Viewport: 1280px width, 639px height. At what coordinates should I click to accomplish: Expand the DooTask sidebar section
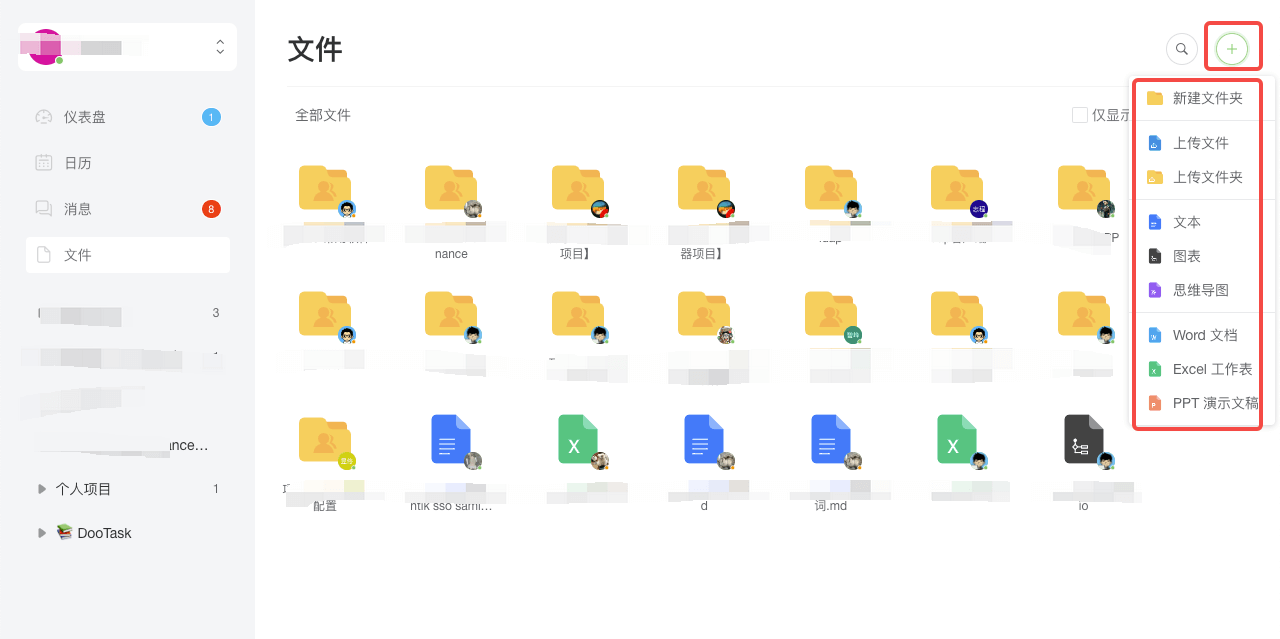41,532
